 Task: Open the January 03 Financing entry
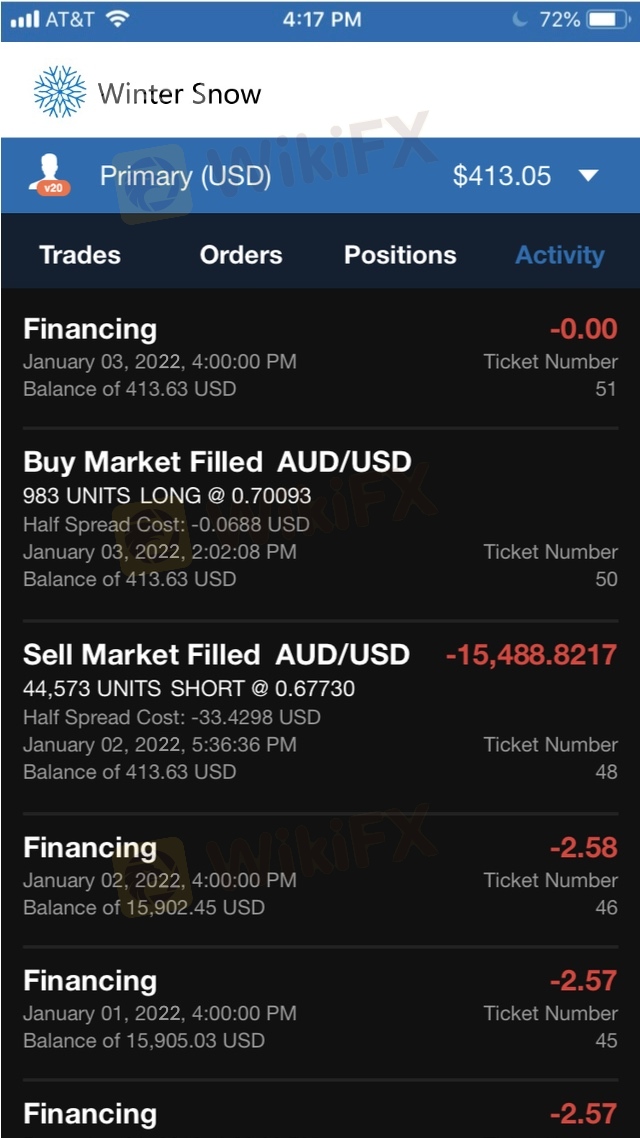click(x=90, y=329)
